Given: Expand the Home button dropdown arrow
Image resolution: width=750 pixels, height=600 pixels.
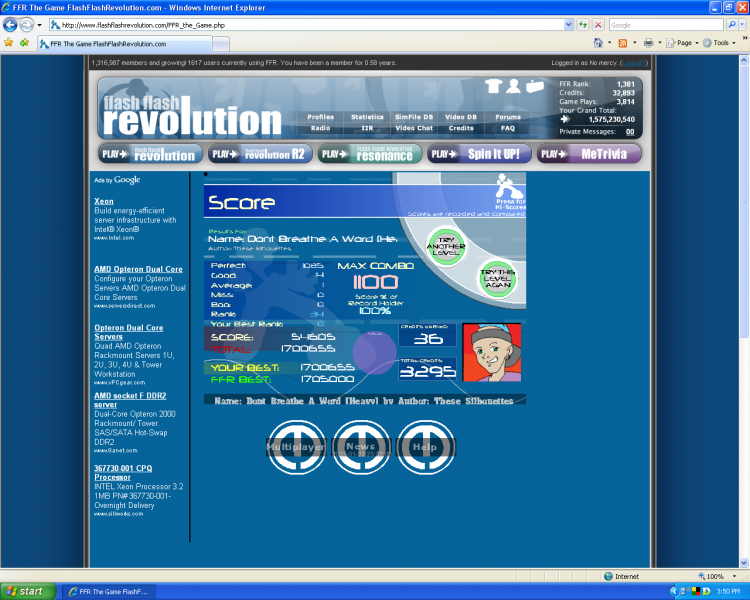Looking at the screenshot, I should [609, 43].
